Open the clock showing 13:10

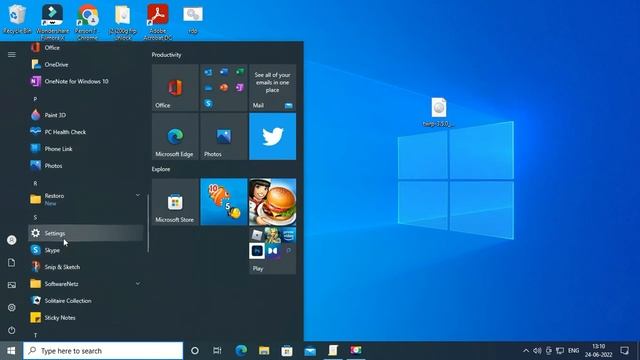point(598,351)
